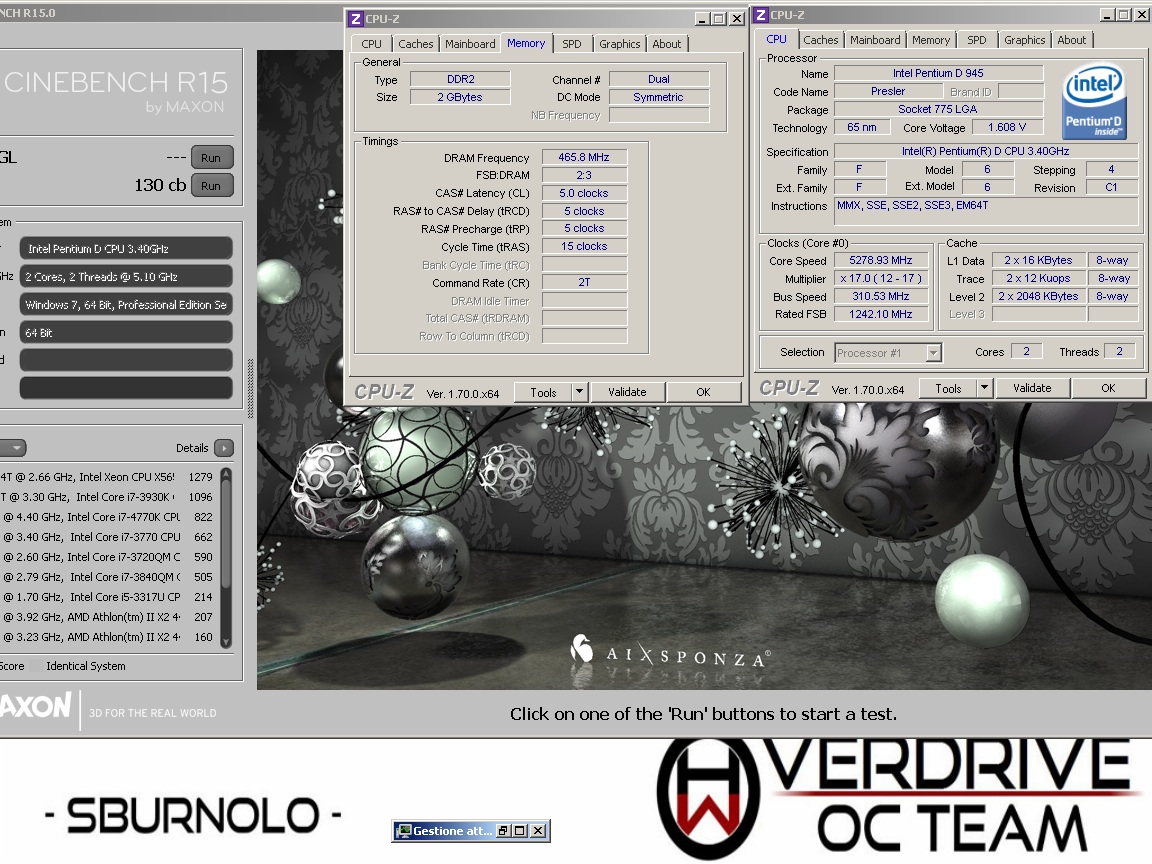Click Tools button in left CPU-Z window
The image size is (1152, 864).
pos(543,392)
